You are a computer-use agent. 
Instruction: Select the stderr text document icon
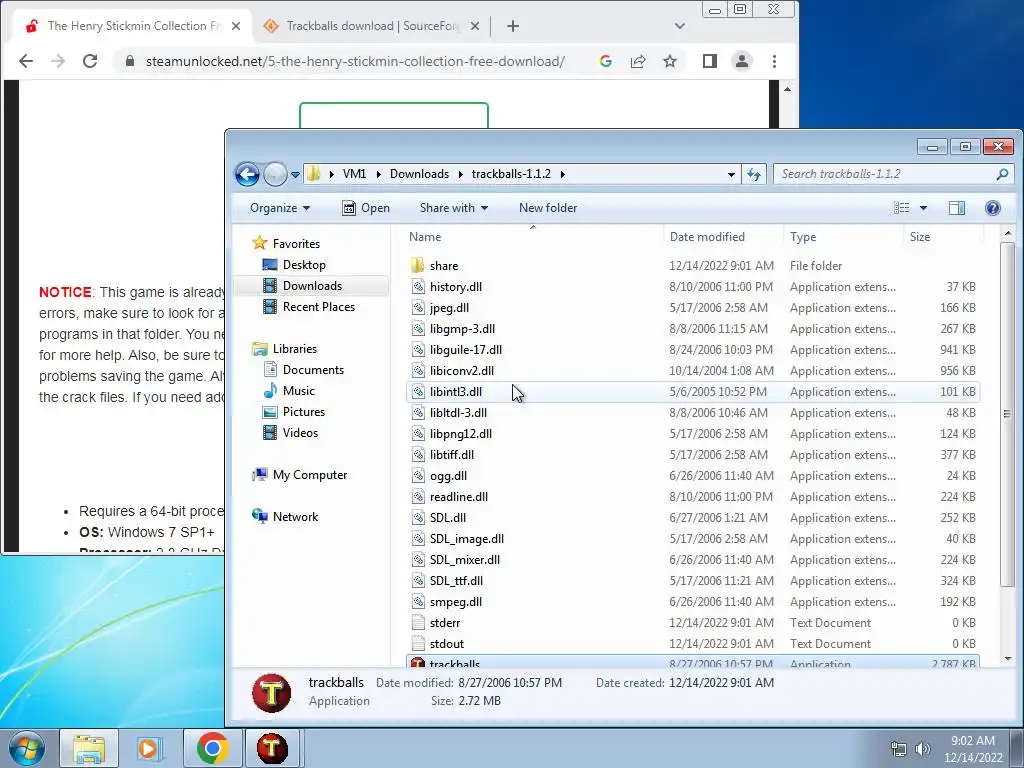(x=418, y=622)
